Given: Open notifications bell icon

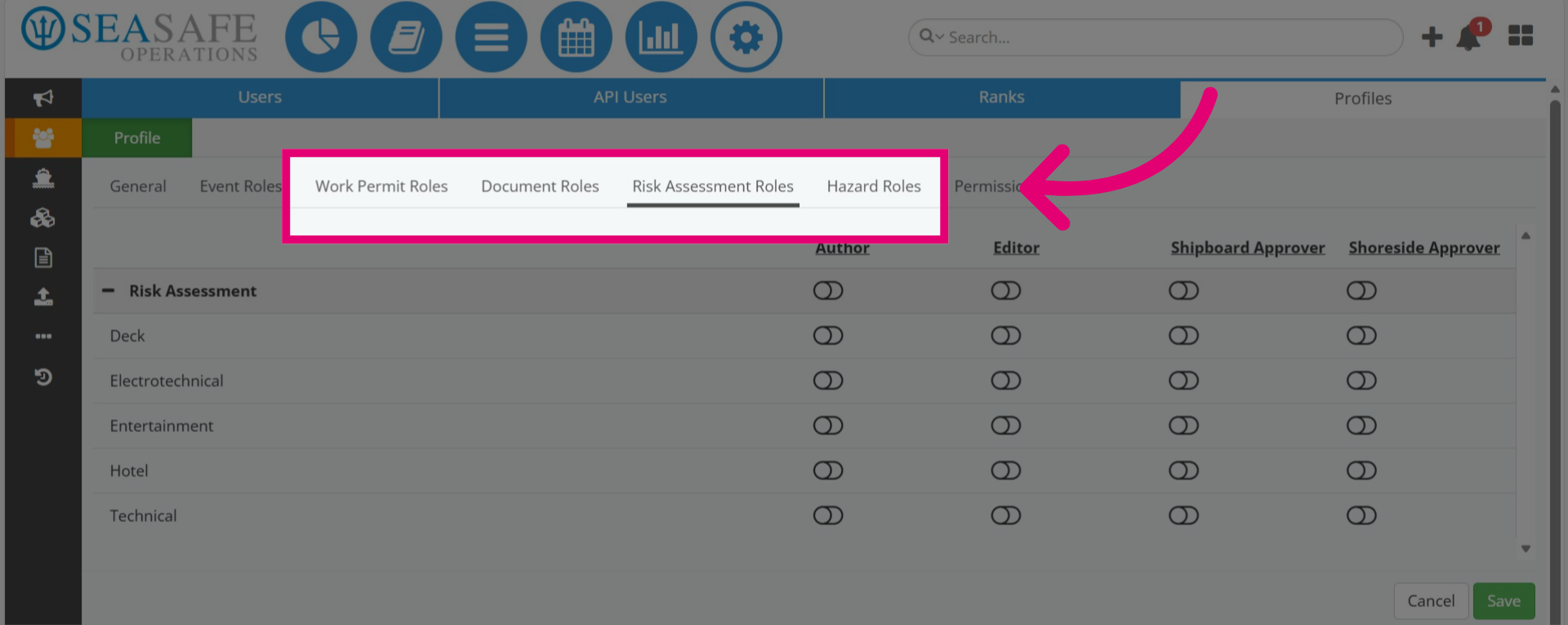Looking at the screenshot, I should pyautogui.click(x=1469, y=37).
